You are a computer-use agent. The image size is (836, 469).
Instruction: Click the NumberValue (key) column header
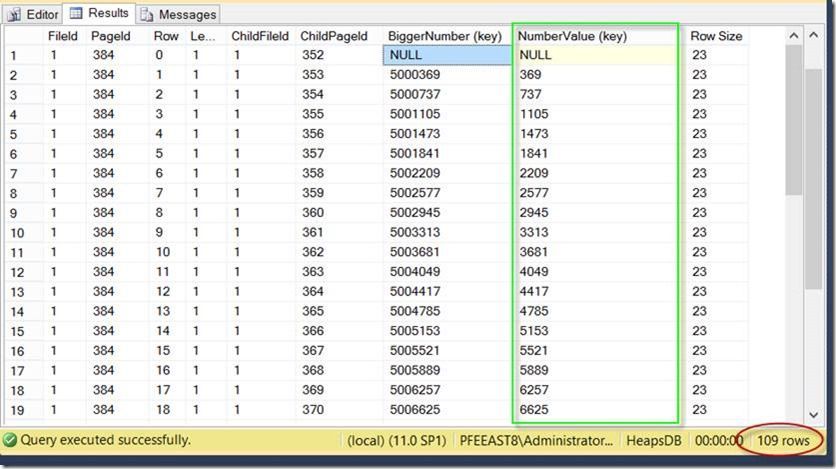point(572,36)
